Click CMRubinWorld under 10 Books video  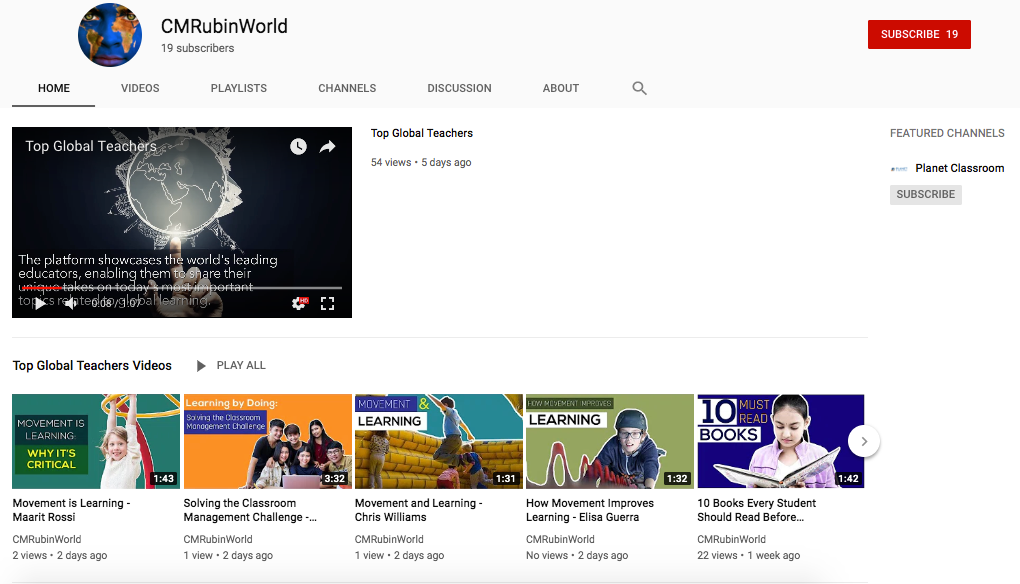731,539
